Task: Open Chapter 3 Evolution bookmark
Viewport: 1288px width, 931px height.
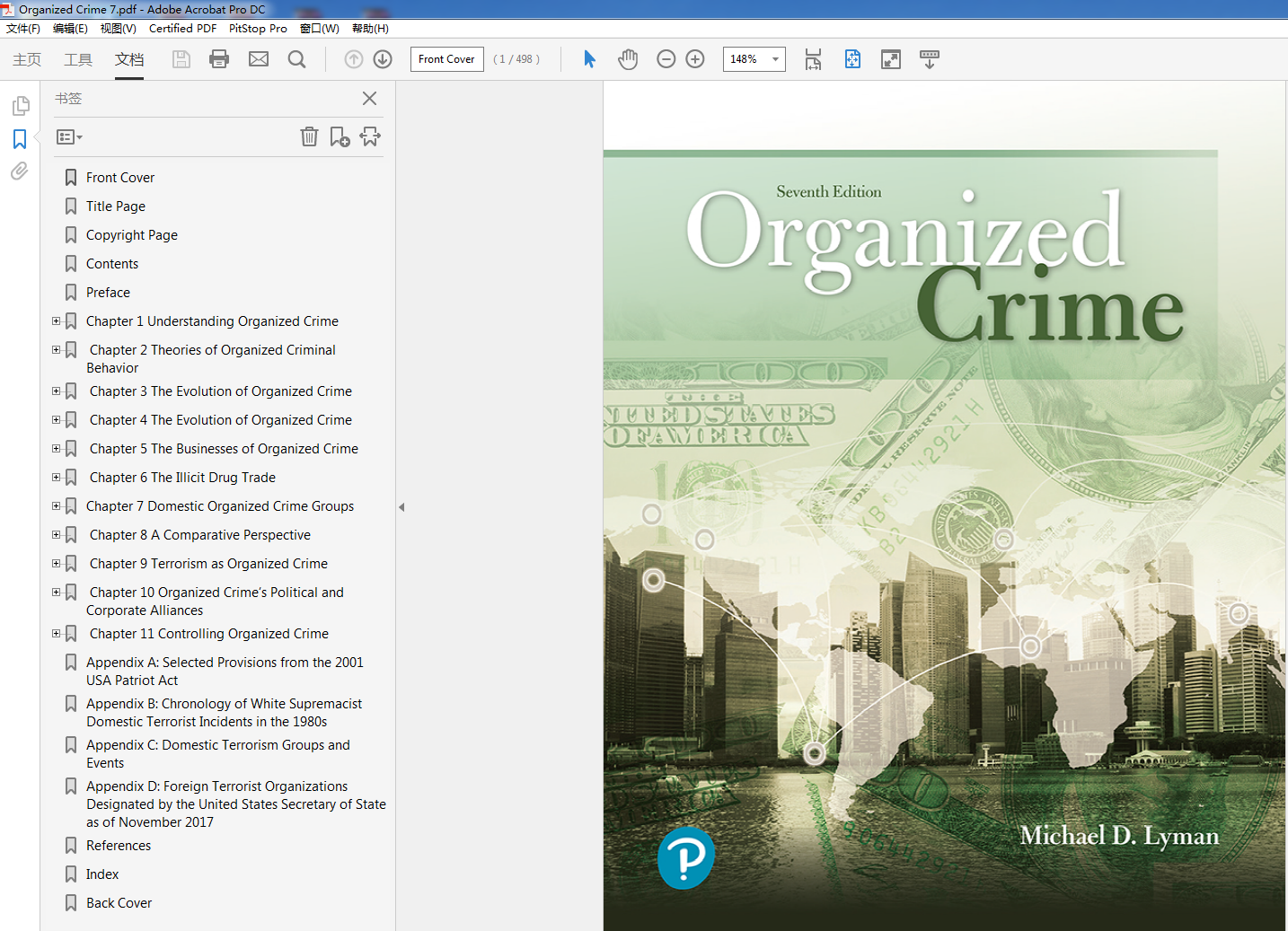Action: pos(221,391)
